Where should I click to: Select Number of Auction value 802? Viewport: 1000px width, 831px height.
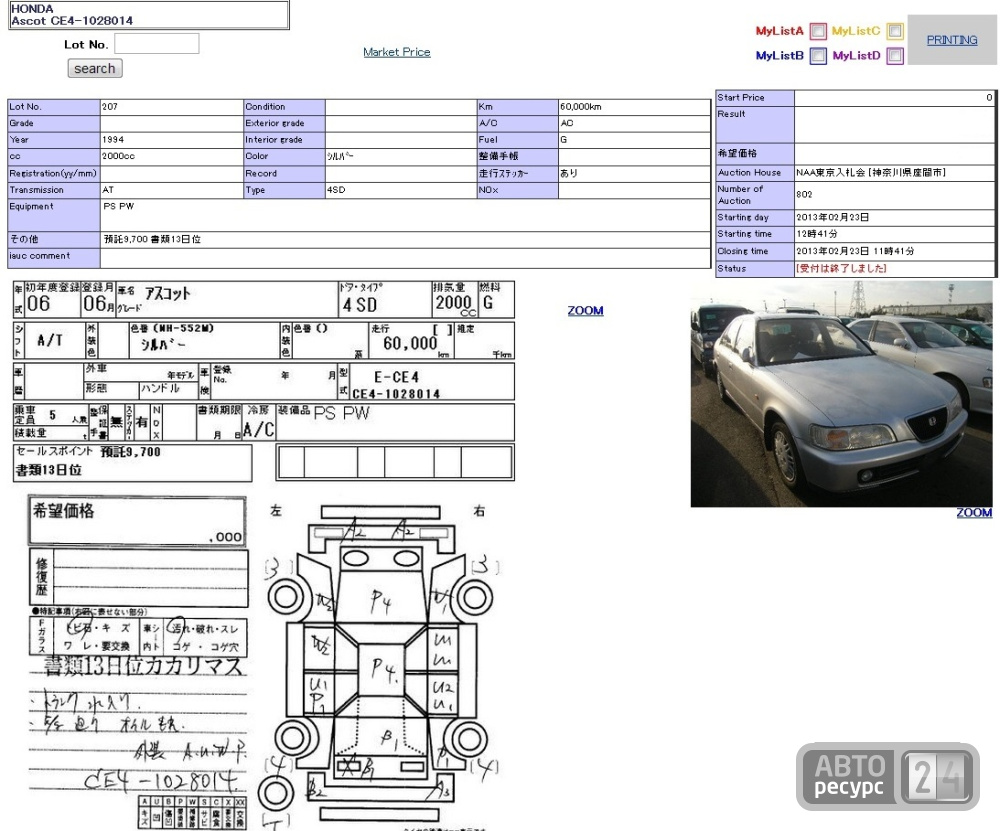804,194
